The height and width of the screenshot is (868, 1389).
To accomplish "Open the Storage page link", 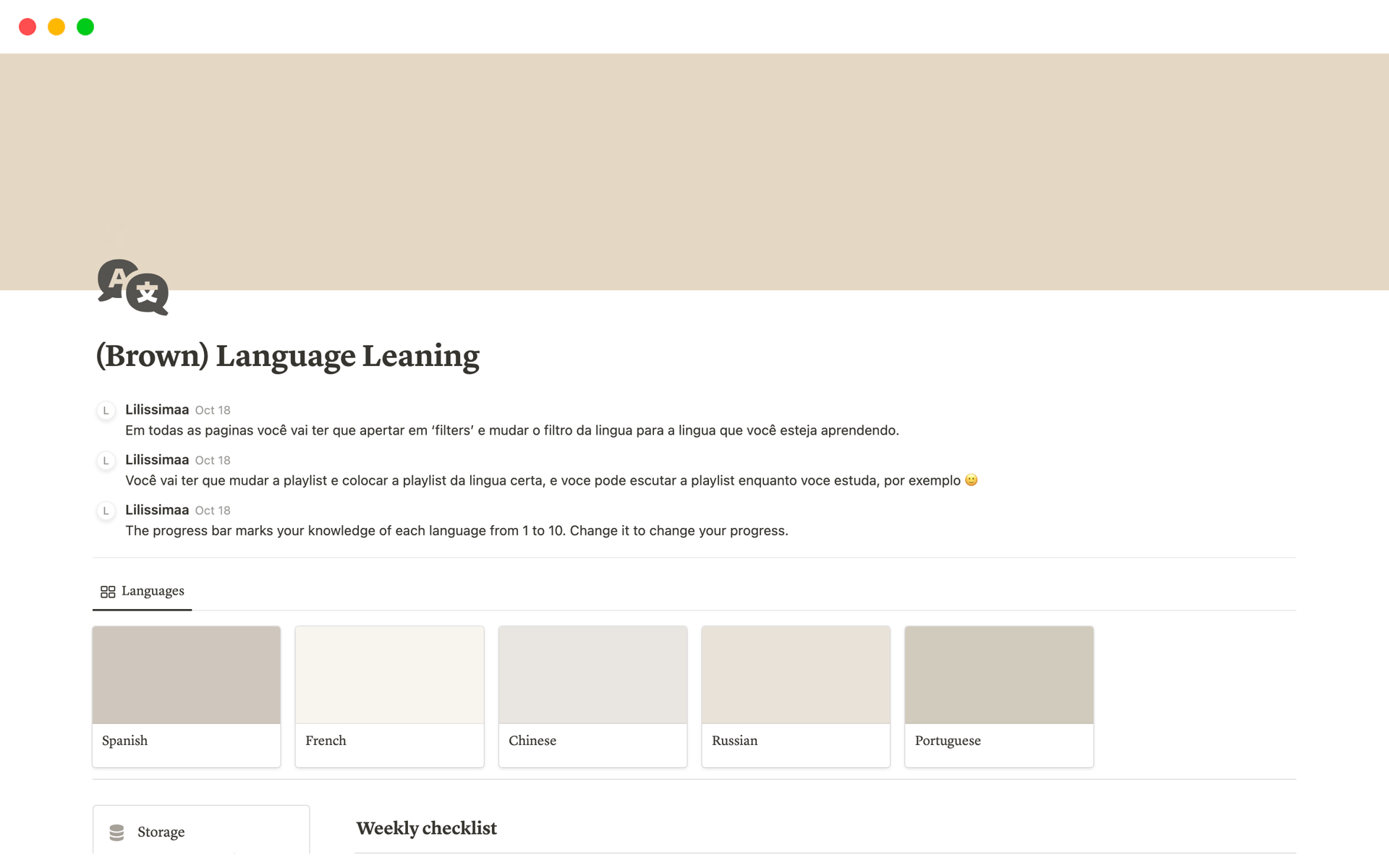I will (161, 833).
